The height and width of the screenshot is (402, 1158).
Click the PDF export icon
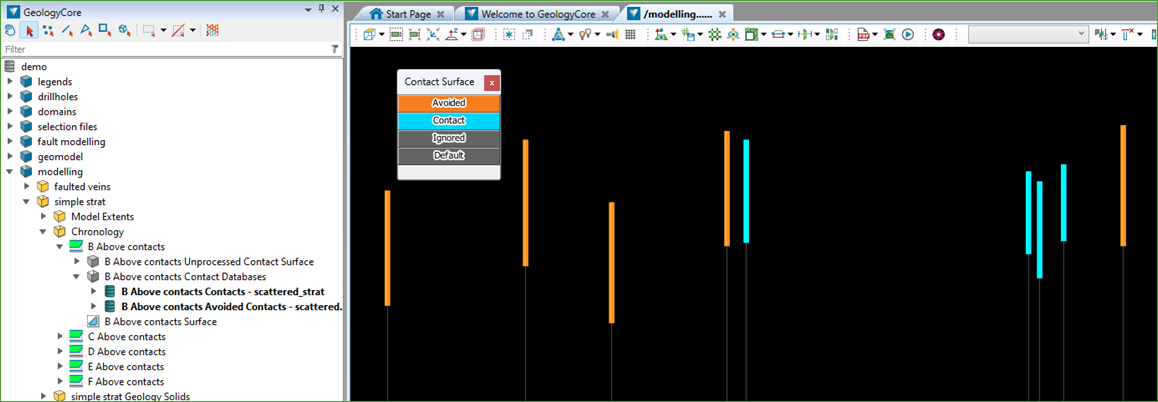pos(863,34)
